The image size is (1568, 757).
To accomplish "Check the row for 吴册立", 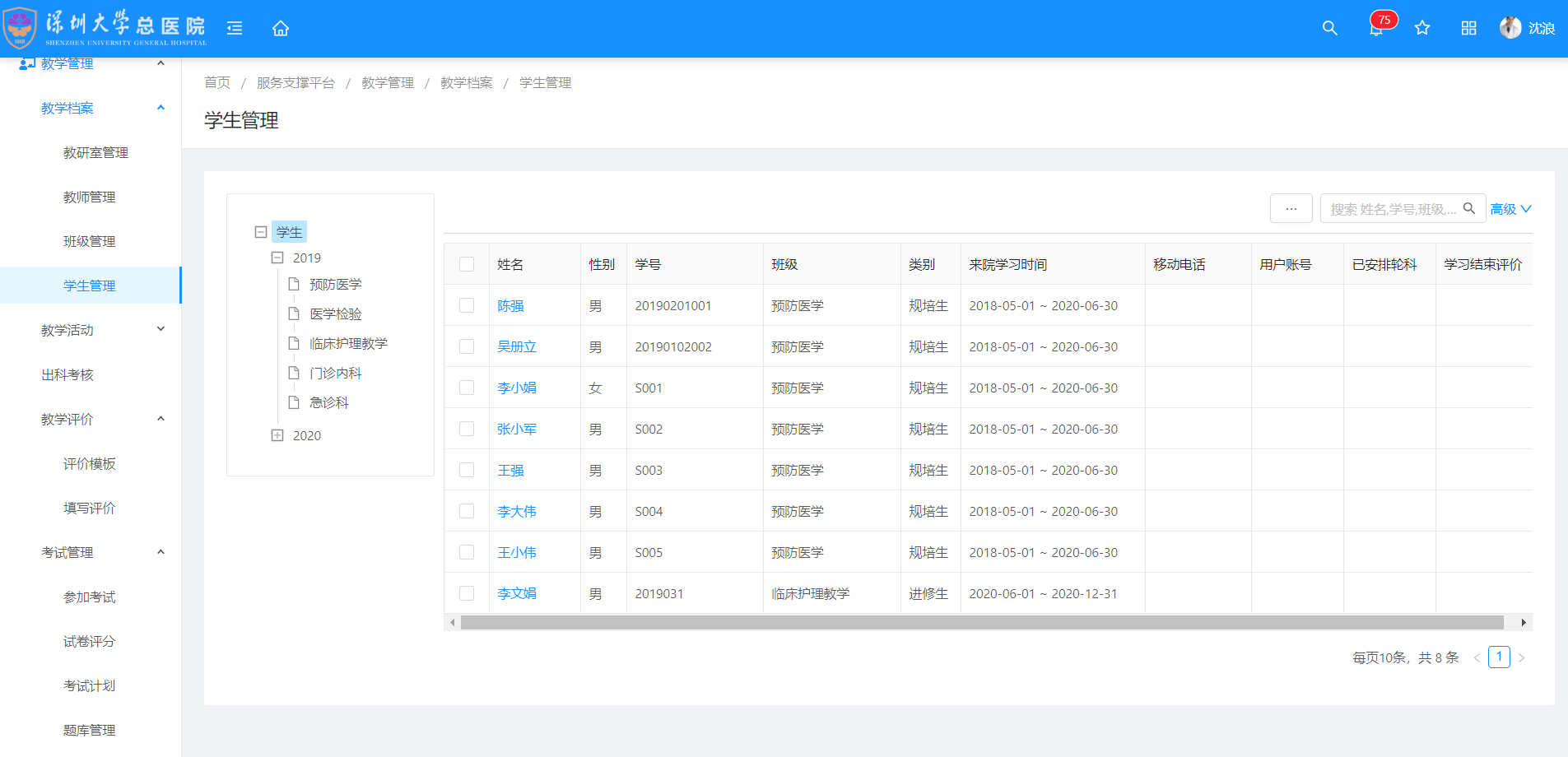I will tap(467, 346).
